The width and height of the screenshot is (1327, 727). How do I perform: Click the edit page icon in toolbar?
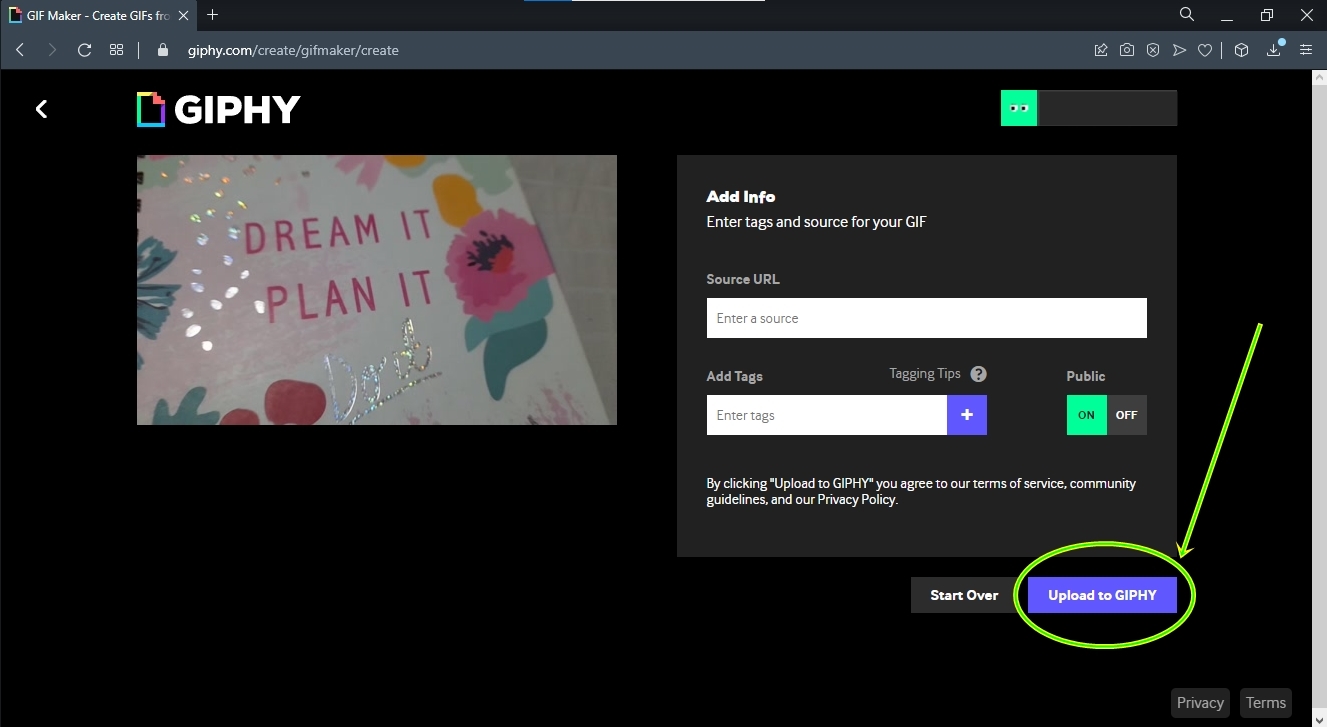pyautogui.click(x=1101, y=50)
